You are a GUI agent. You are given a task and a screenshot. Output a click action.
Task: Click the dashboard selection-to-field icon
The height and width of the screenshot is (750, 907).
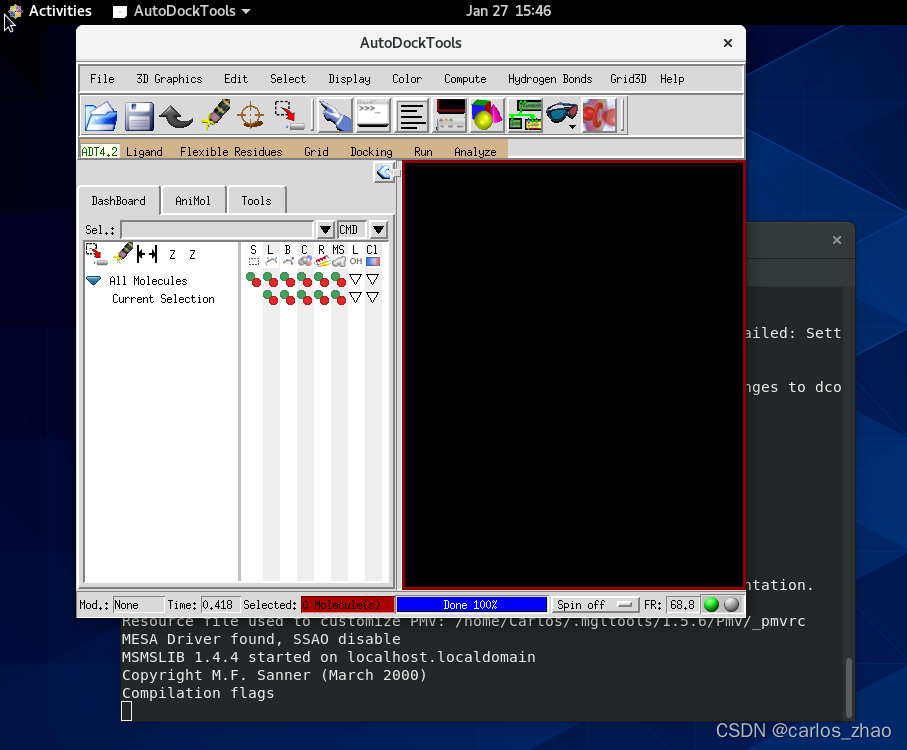[96, 254]
